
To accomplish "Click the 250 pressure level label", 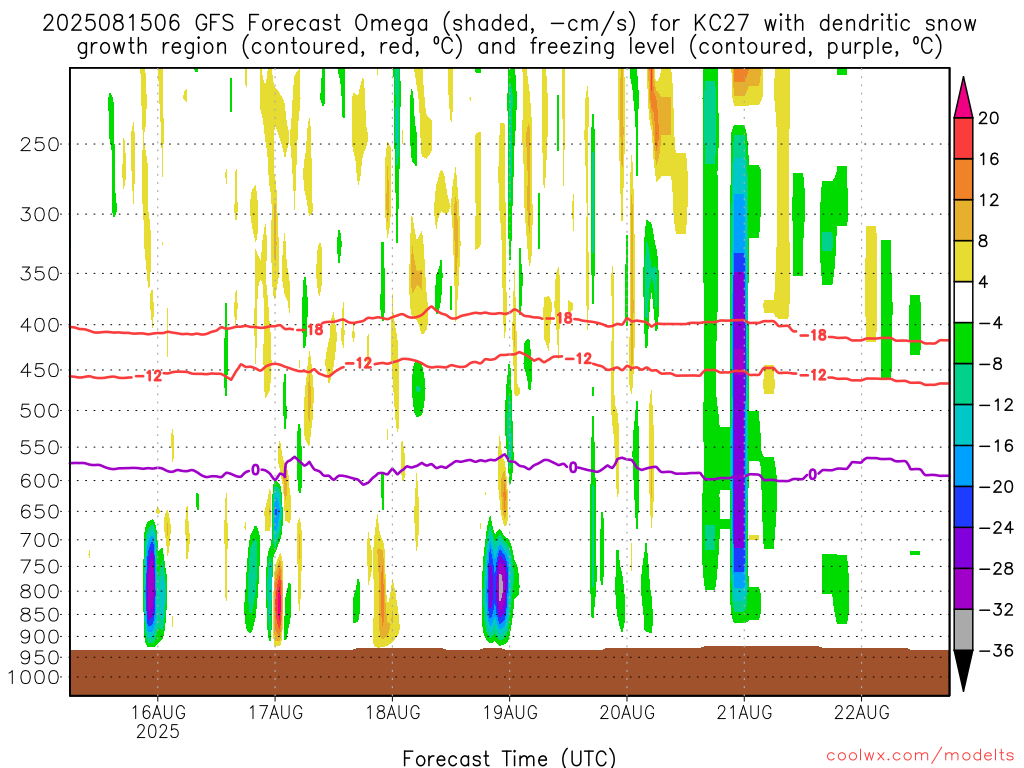I will click(40, 144).
